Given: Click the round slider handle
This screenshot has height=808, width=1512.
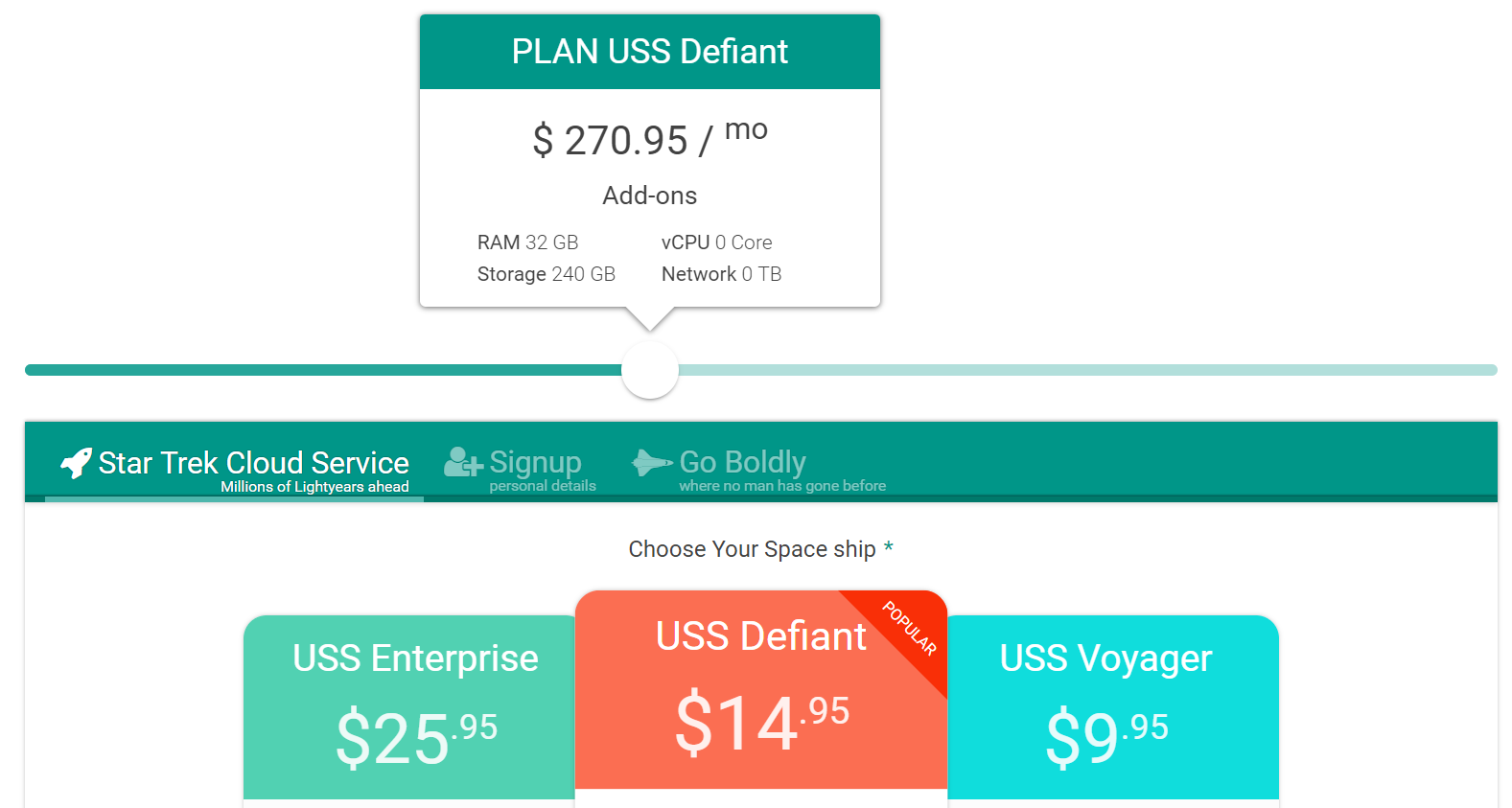Looking at the screenshot, I should 650,370.
